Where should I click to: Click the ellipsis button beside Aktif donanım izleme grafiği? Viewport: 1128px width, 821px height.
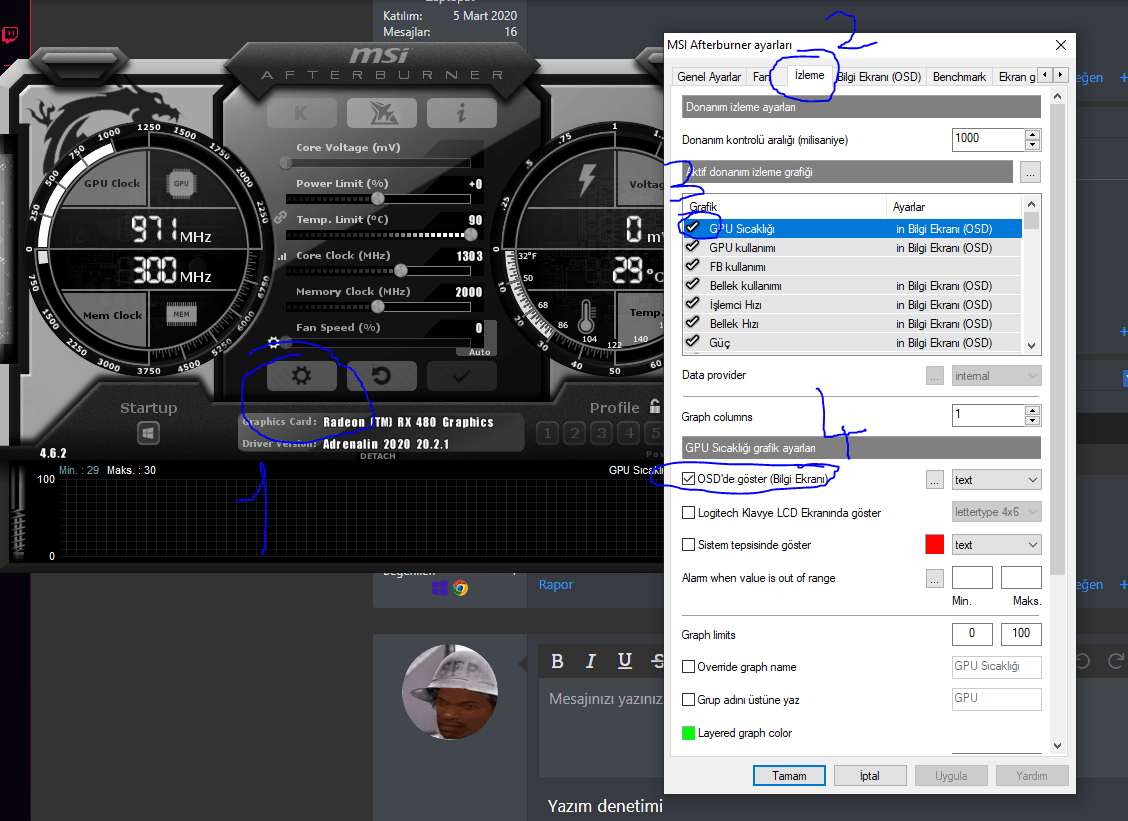tap(1030, 173)
